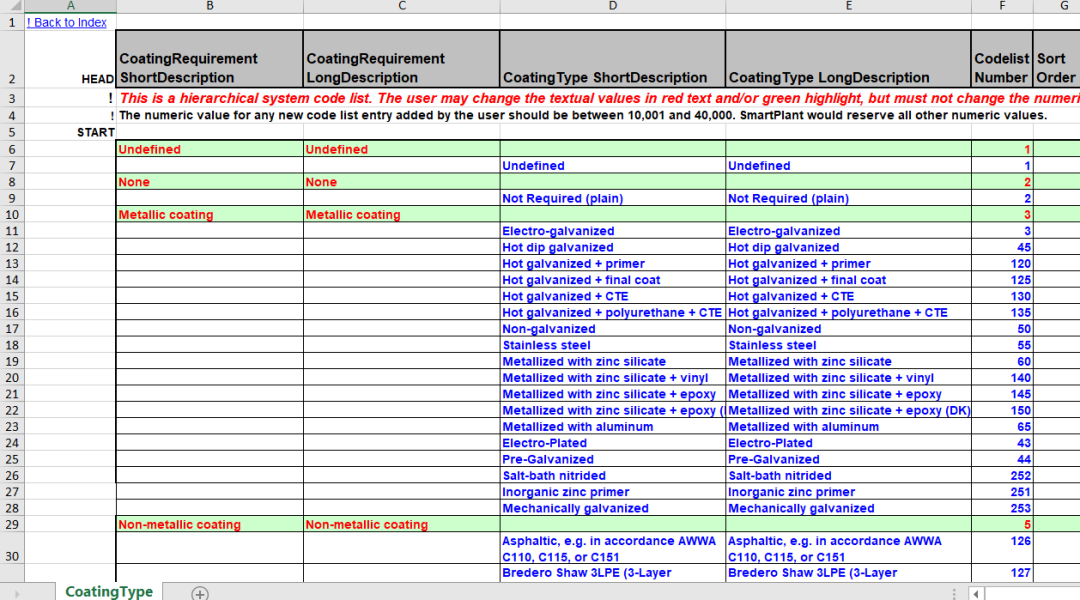The height and width of the screenshot is (600, 1080).
Task: Select the 'HEAD' cell in column A
Action: [70, 59]
